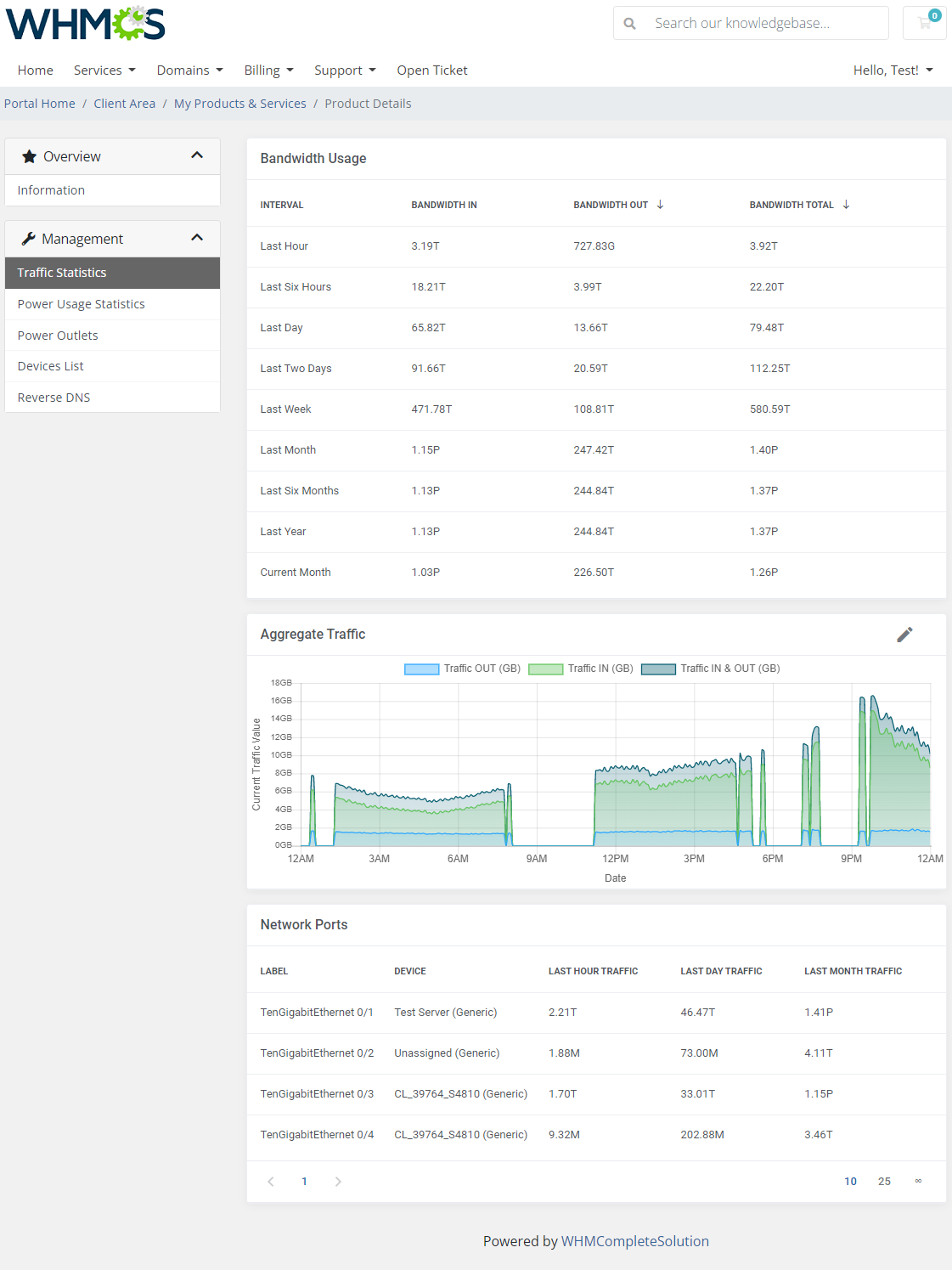Viewport: 952px width, 1270px height.
Task: Click Open Ticket in navigation bar
Action: coord(432,71)
